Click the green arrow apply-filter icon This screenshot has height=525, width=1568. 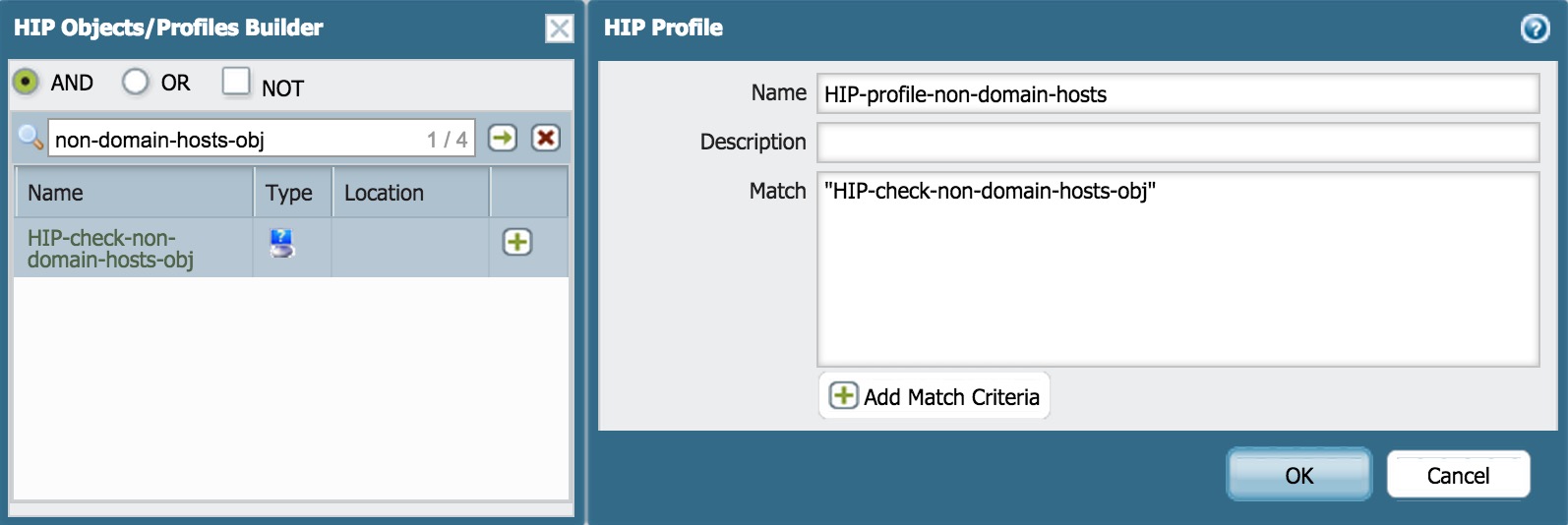(x=503, y=138)
